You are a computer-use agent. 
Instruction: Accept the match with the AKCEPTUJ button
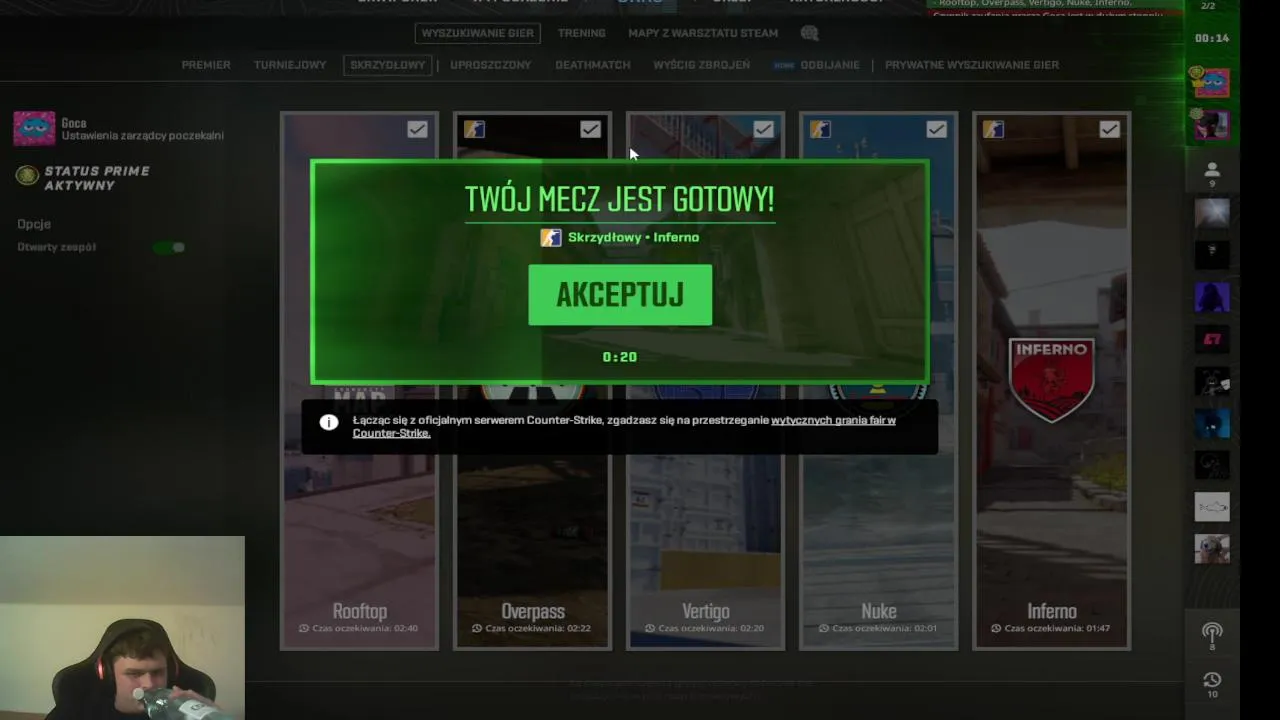tap(620, 295)
